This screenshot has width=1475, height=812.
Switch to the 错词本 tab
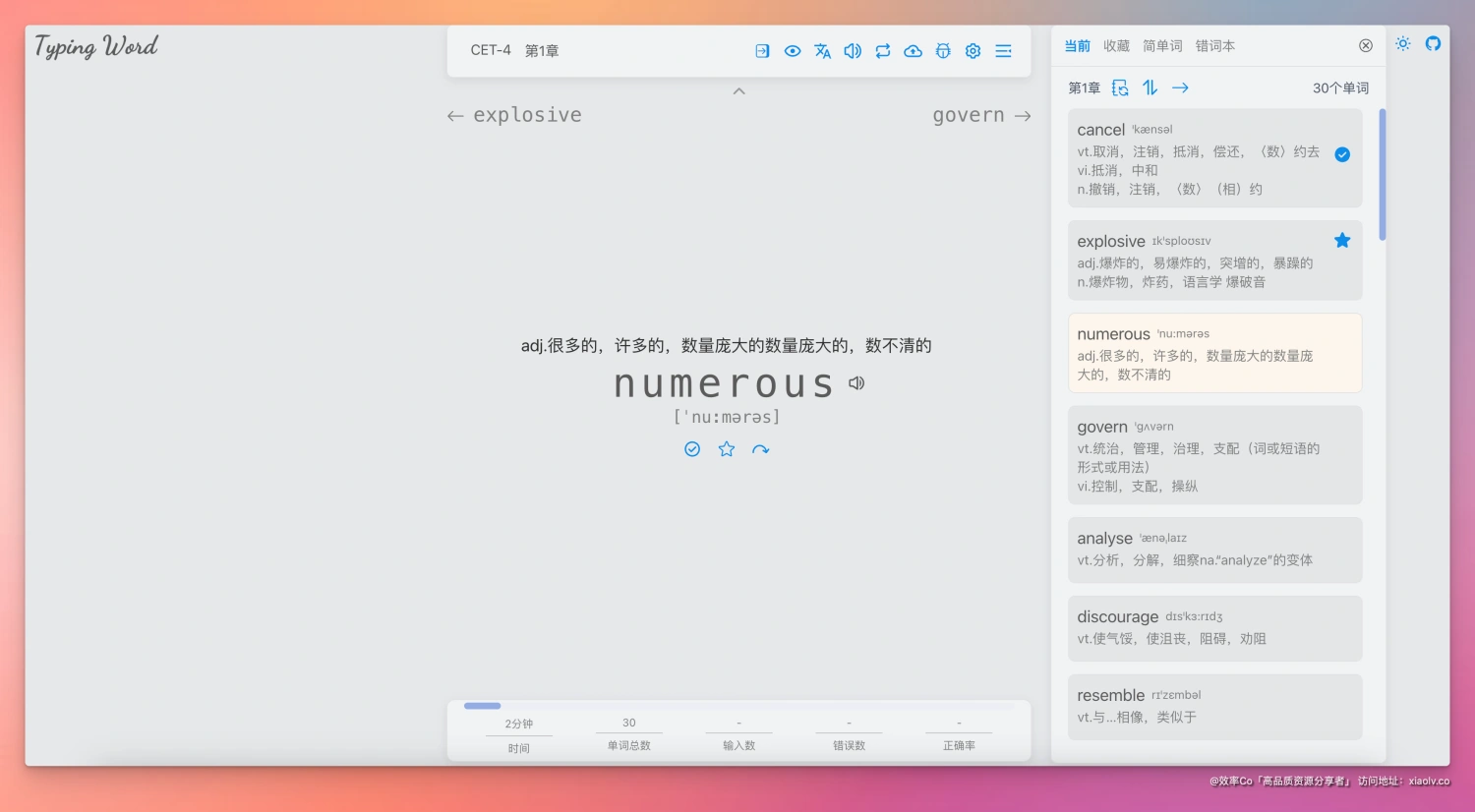coord(1214,46)
